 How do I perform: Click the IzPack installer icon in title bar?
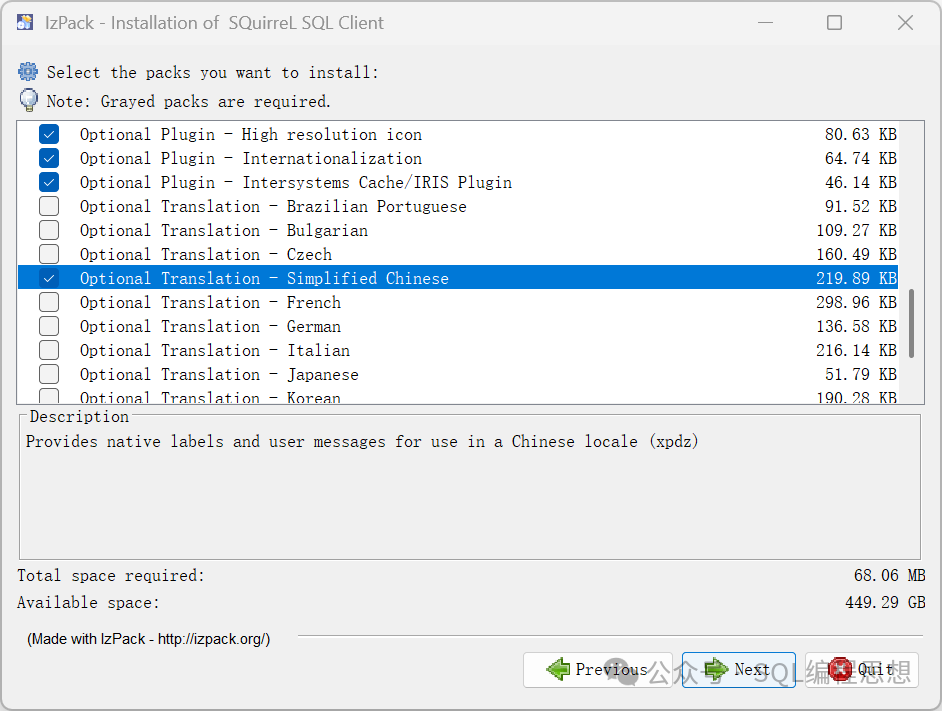[x=25, y=22]
